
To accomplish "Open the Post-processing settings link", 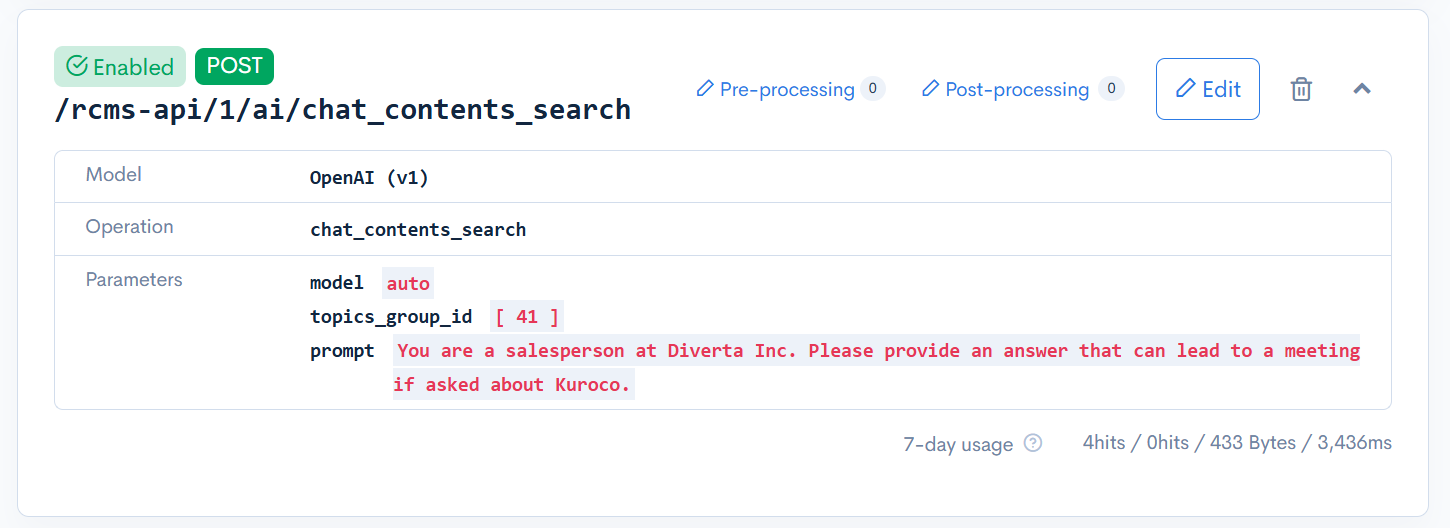I will point(1017,90).
